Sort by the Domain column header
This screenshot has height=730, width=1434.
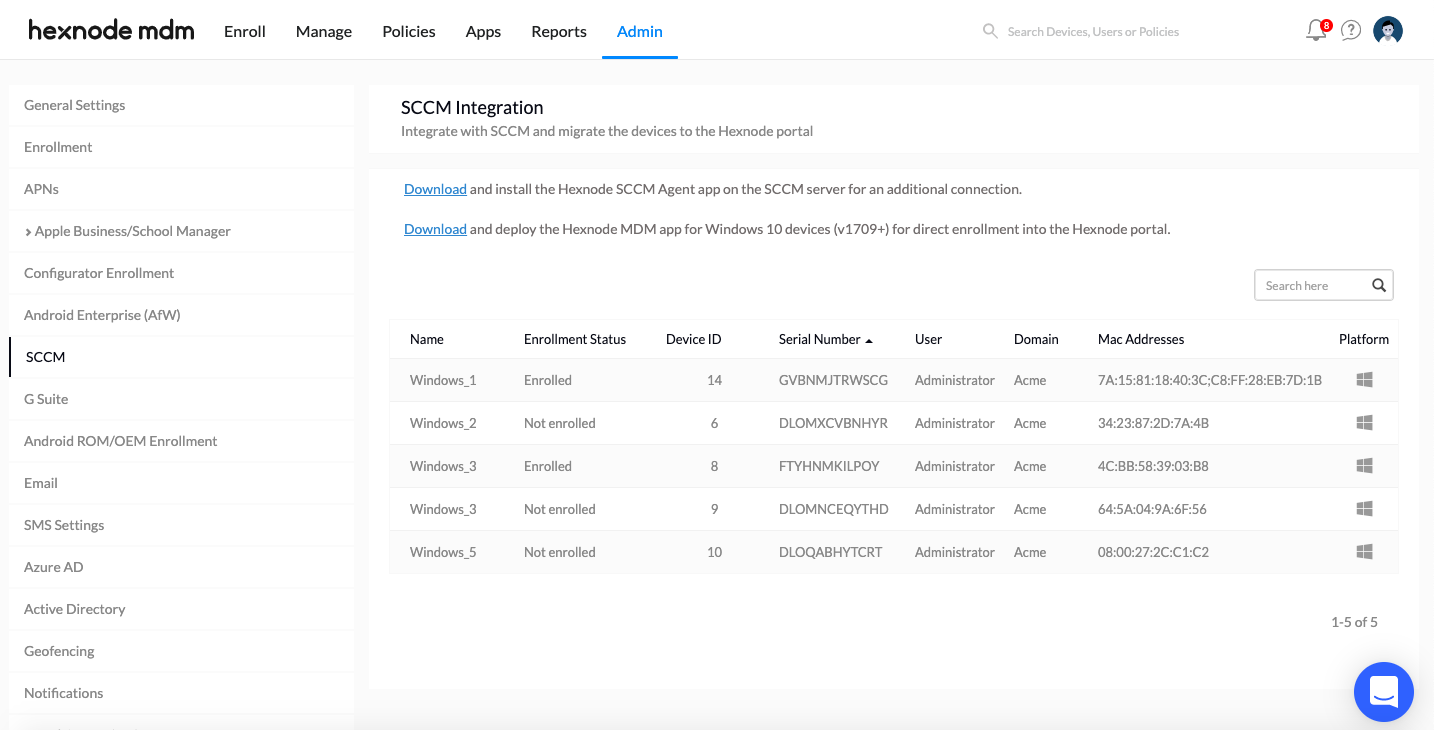point(1036,339)
